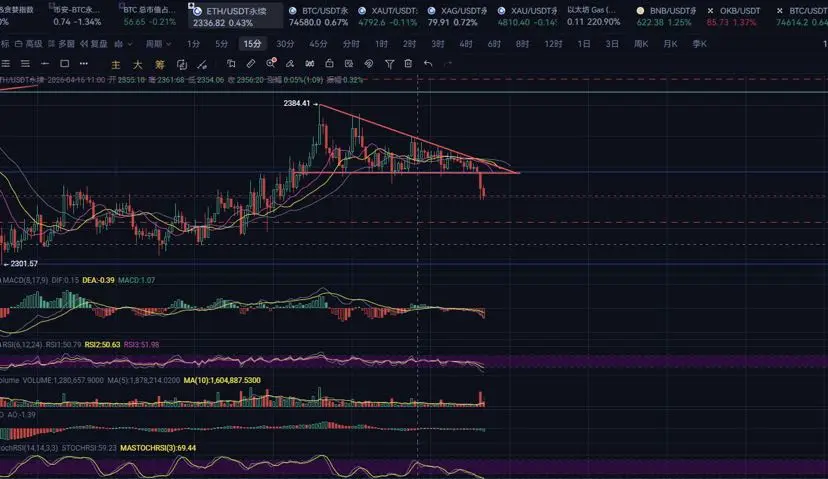This screenshot has width=828, height=479.
Task: Switch to the 4时 timeframe
Action: coord(466,44)
